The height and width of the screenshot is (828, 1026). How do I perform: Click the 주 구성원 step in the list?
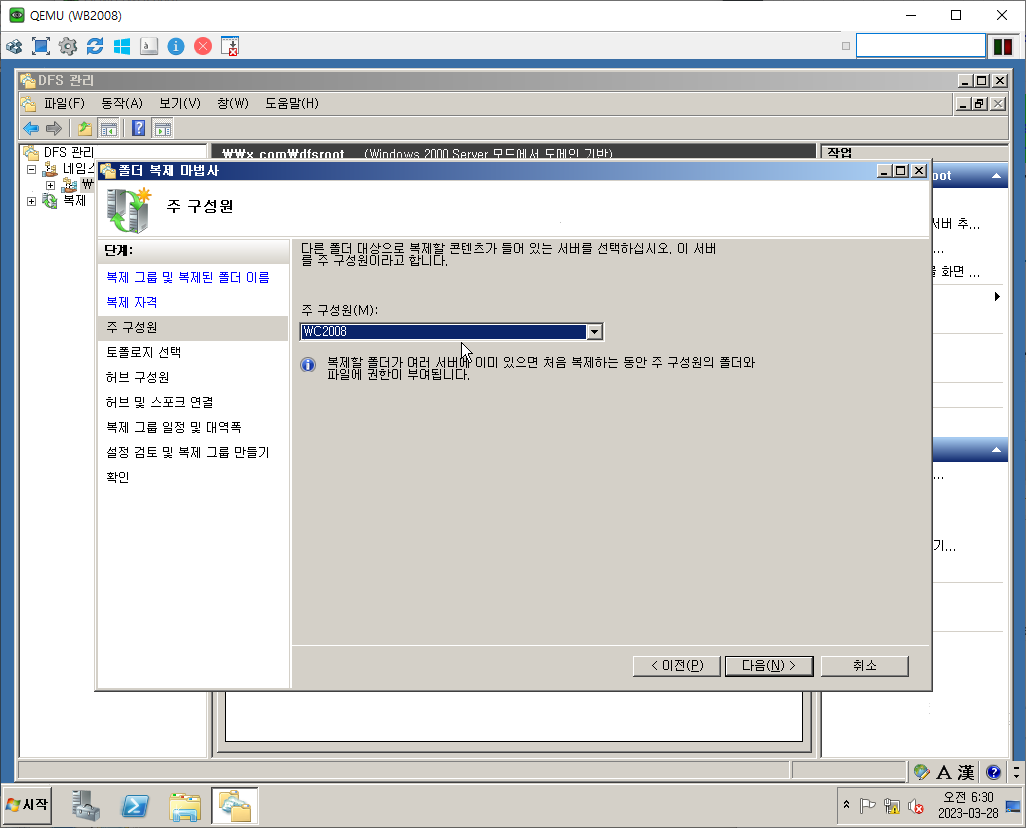(x=193, y=328)
